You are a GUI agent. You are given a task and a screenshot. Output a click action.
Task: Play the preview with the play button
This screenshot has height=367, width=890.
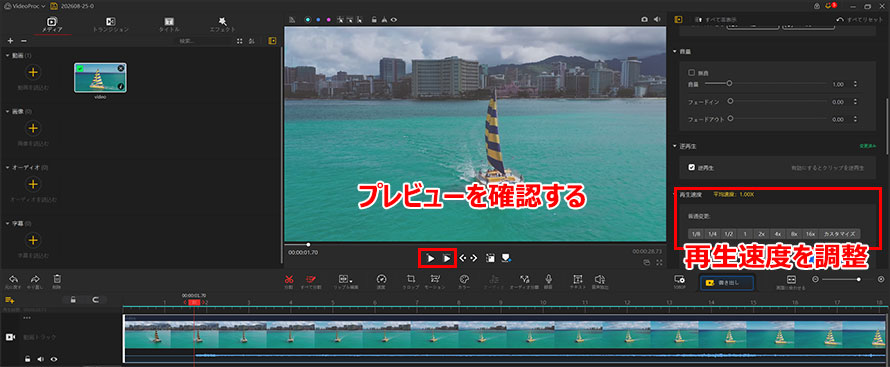[x=430, y=259]
